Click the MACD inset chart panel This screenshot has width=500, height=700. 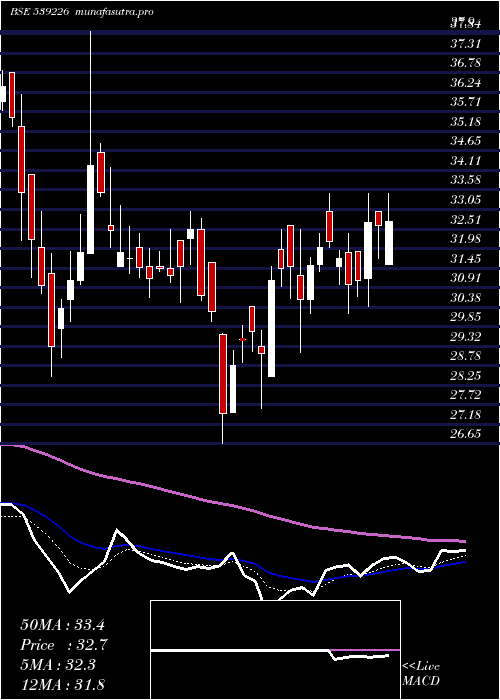pos(275,650)
